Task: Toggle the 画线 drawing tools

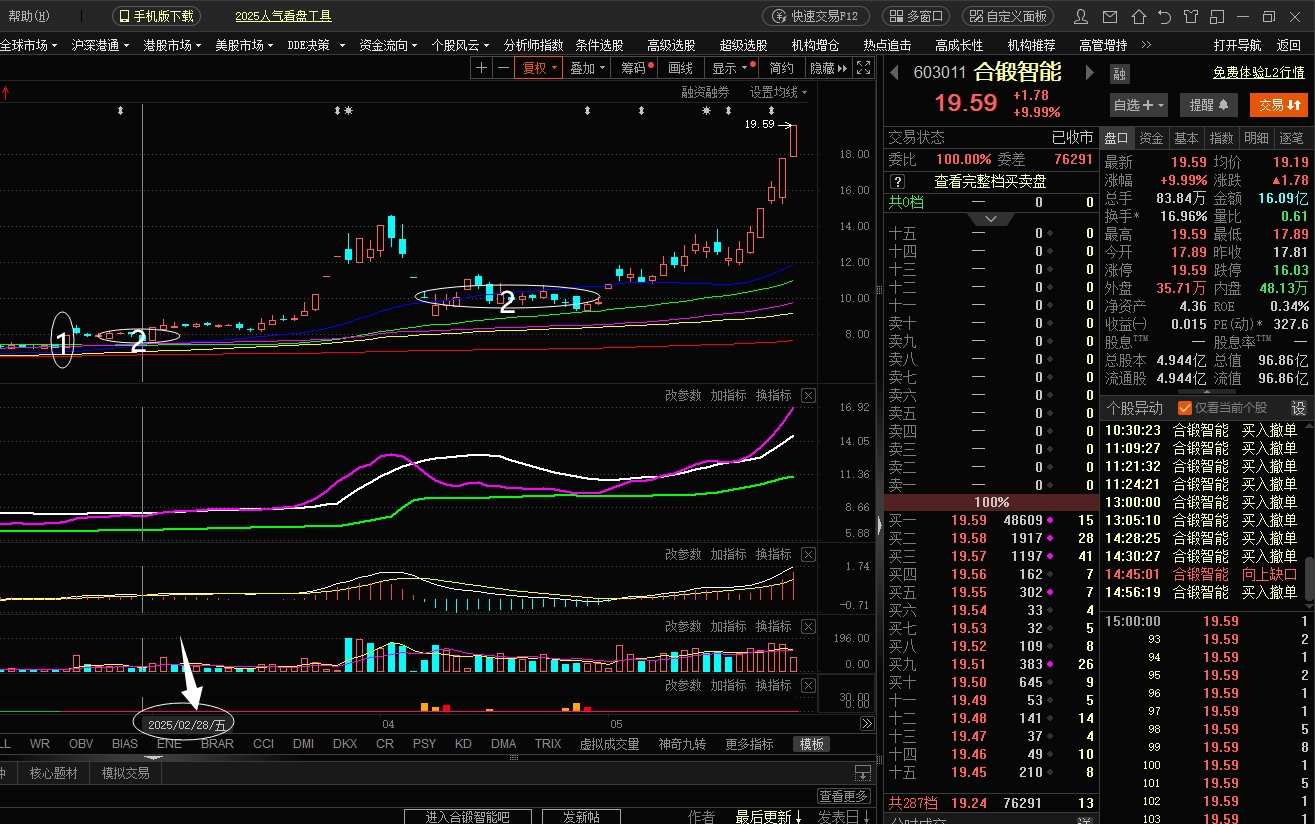Action: coord(680,68)
